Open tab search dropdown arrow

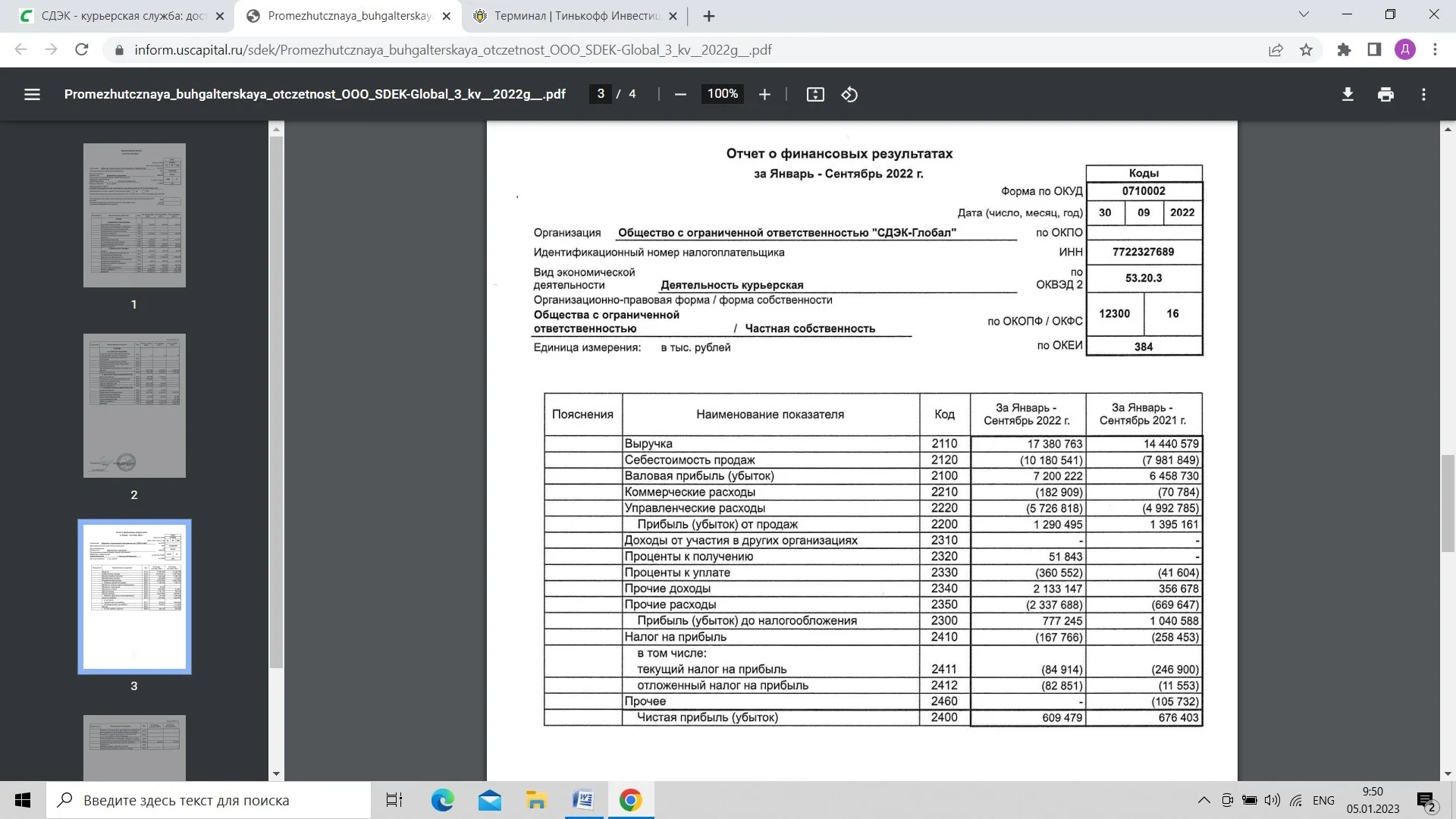coord(1304,14)
